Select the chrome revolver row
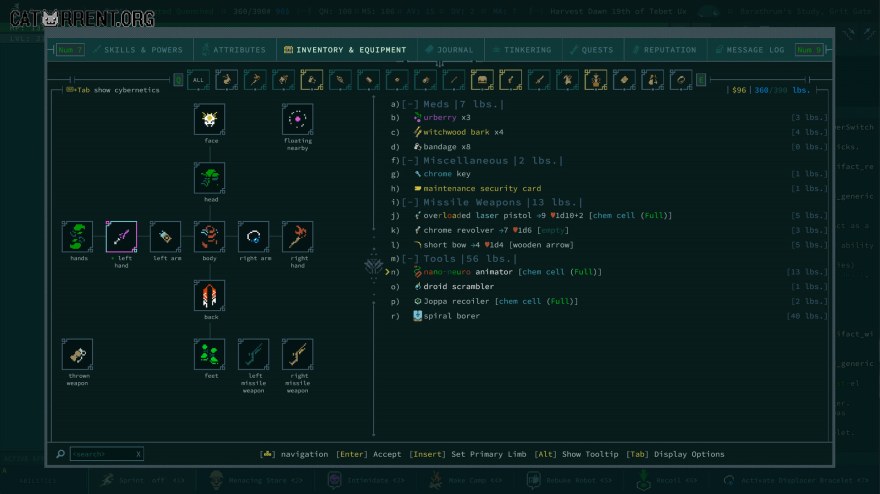Screen dimensions: 880x494 [x=609, y=230]
